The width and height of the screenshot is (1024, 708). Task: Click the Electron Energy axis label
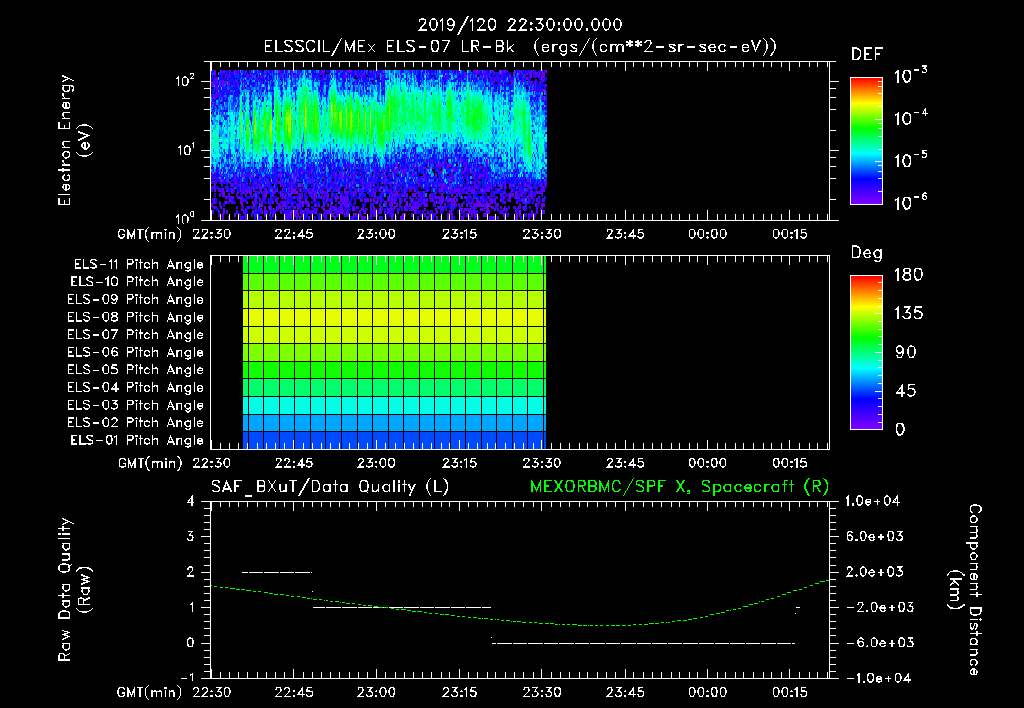pyautogui.click(x=74, y=140)
